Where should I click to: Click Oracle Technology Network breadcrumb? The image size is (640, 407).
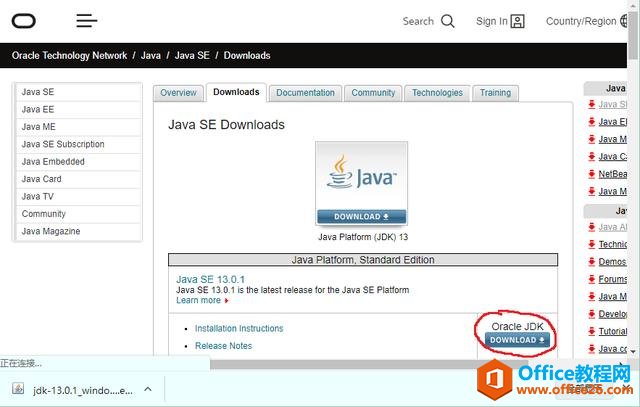(x=69, y=56)
